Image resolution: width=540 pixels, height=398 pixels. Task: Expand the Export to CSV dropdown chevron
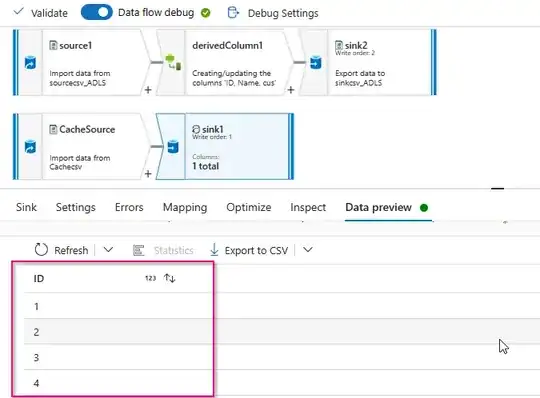(308, 249)
